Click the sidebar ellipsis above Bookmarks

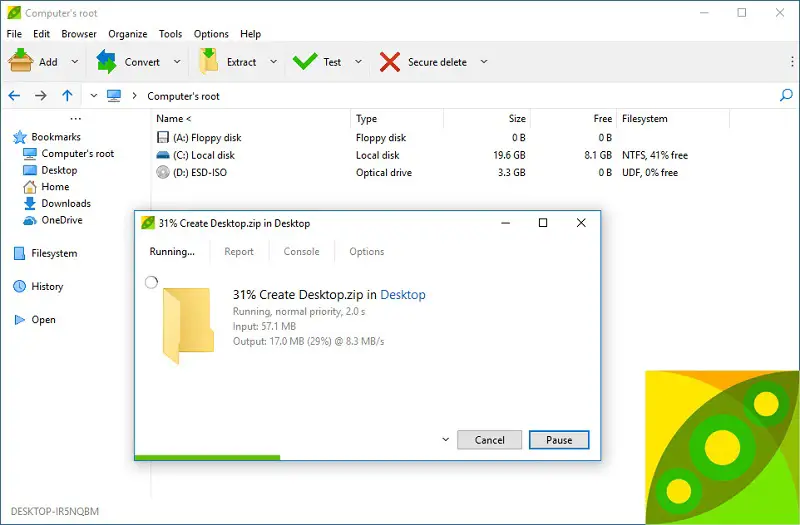(x=76, y=119)
